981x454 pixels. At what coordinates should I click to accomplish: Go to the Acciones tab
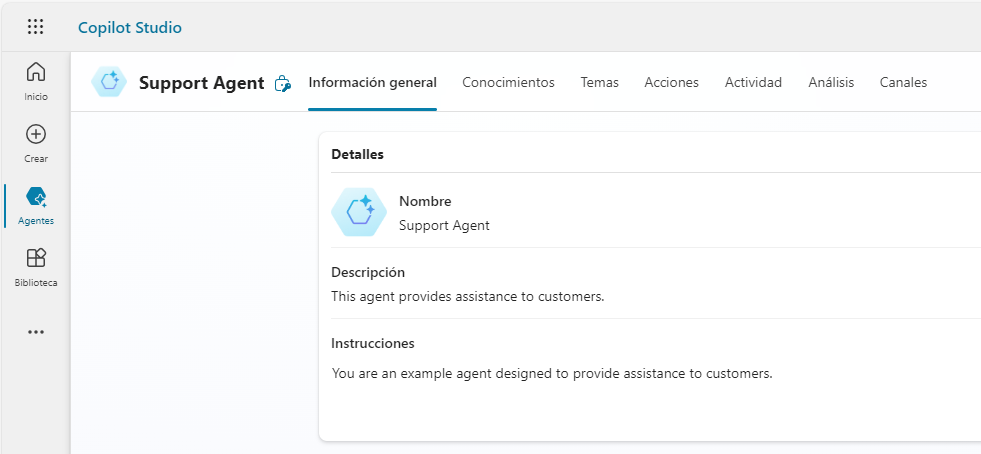click(x=671, y=83)
